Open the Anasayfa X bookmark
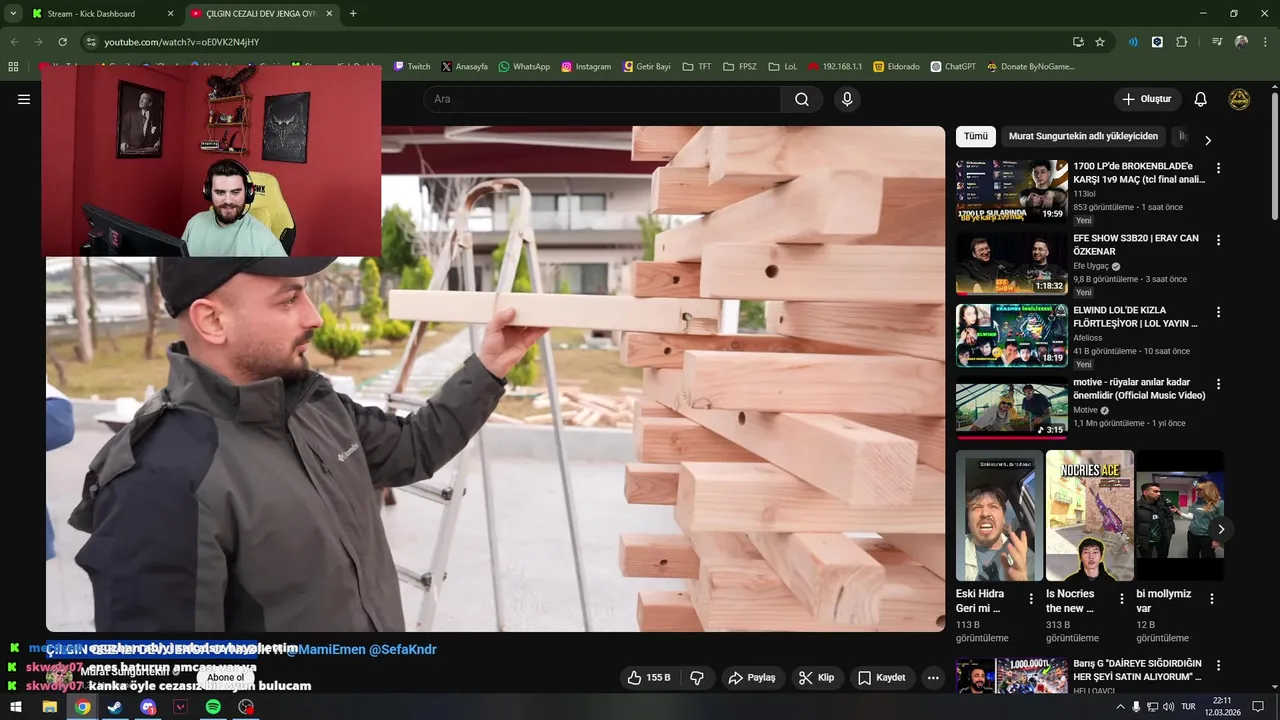Screen dimensions: 1280x720 pos(464,67)
